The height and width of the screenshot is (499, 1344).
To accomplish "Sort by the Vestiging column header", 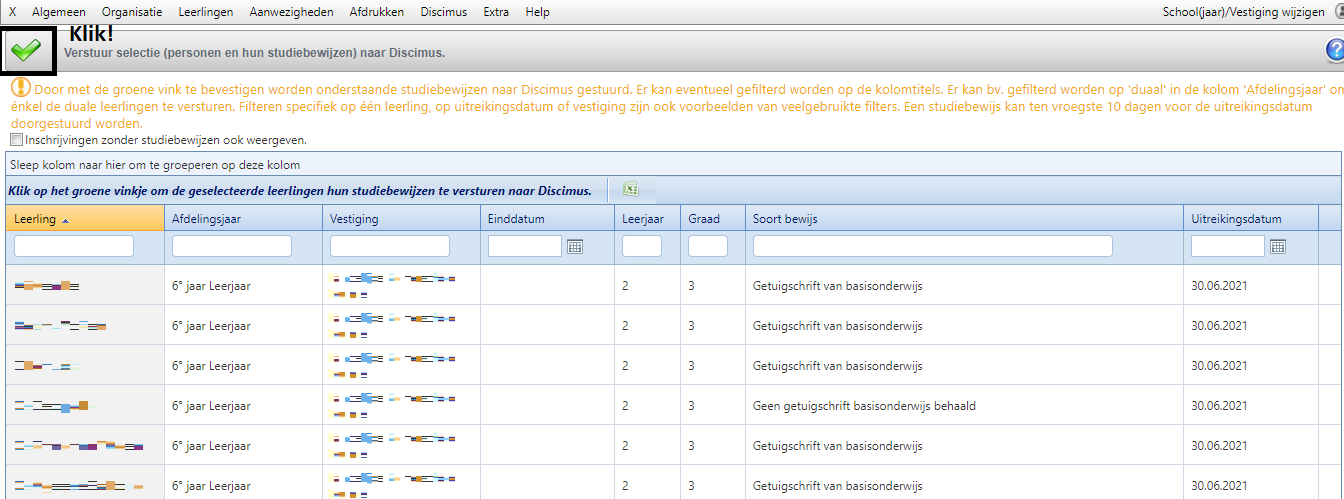I will click(x=401, y=219).
